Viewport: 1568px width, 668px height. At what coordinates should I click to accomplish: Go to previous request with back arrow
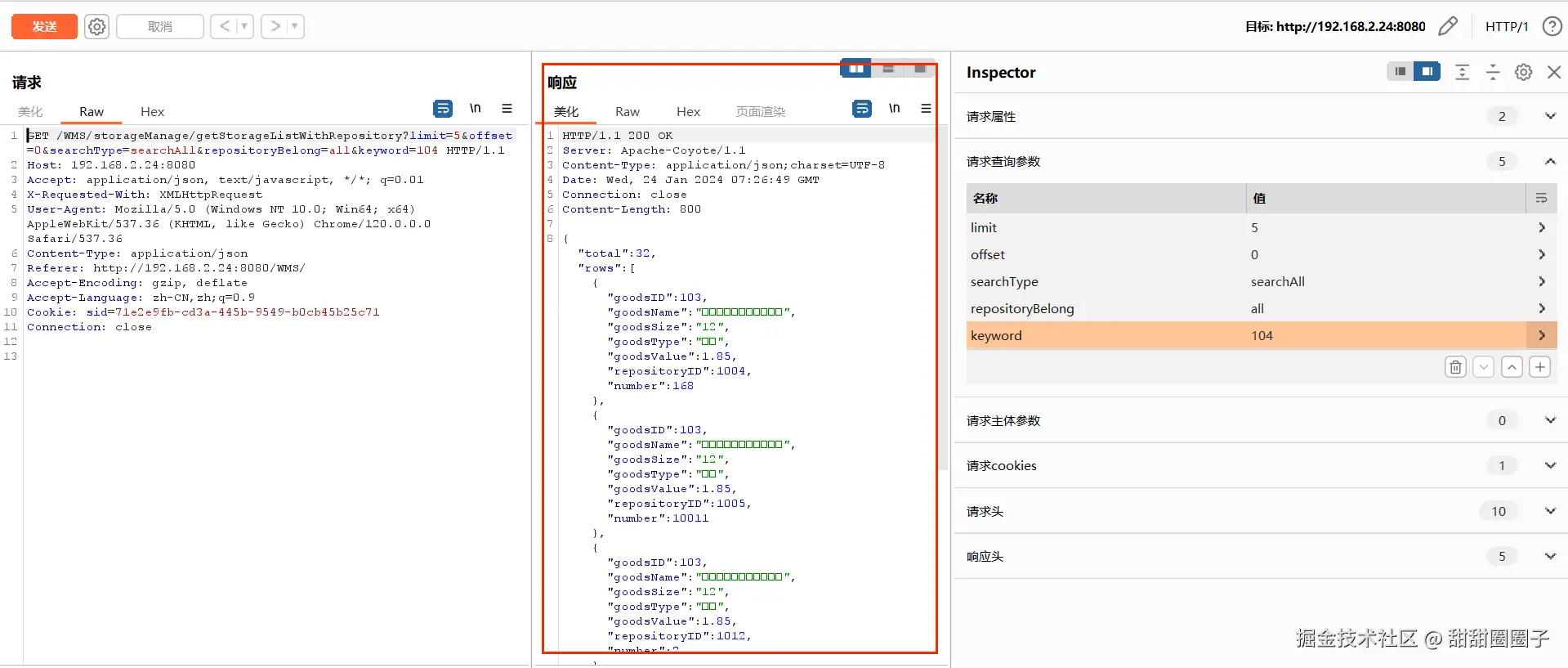(x=225, y=26)
